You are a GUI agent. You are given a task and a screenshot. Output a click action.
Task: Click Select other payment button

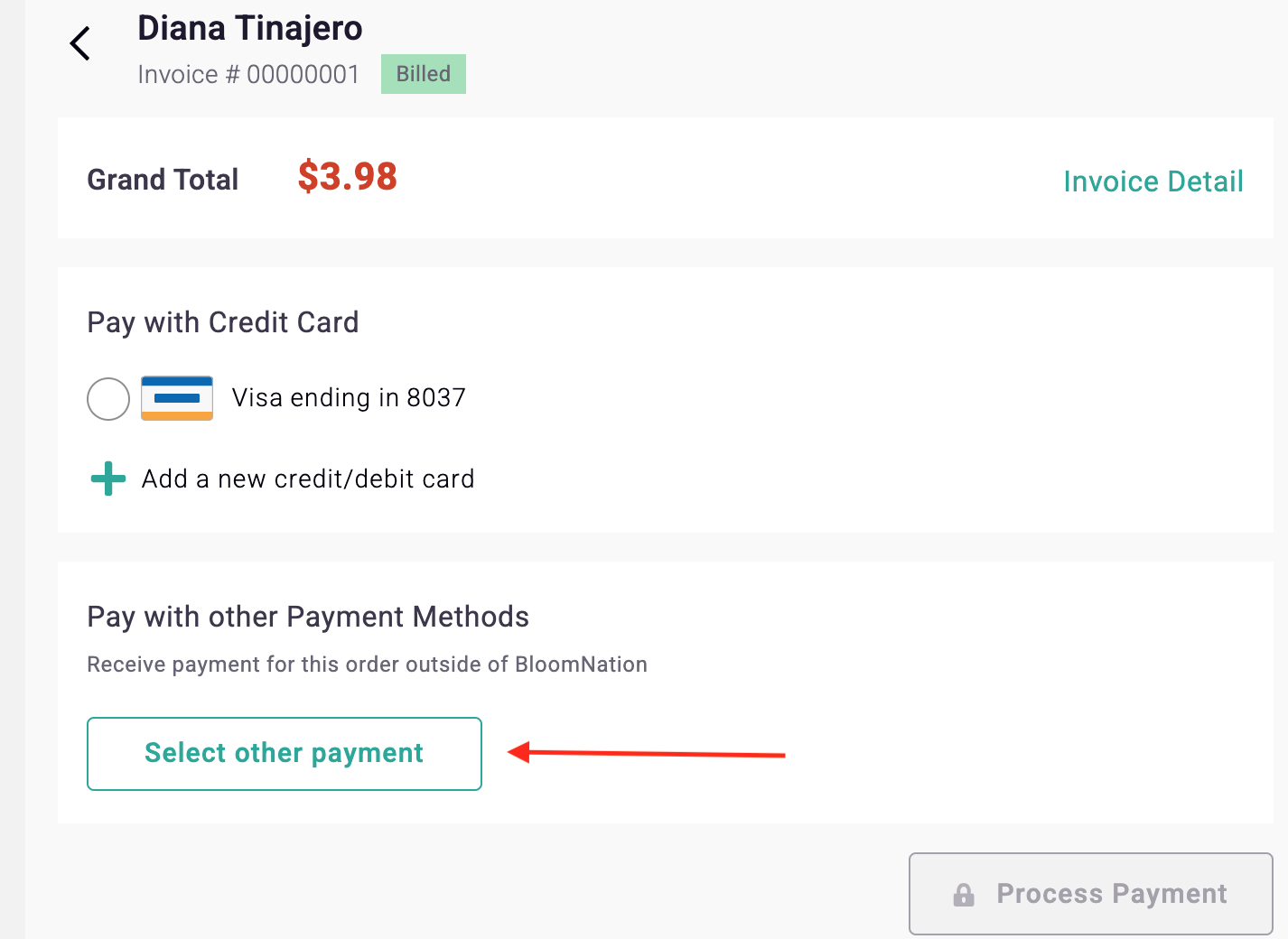(x=285, y=754)
